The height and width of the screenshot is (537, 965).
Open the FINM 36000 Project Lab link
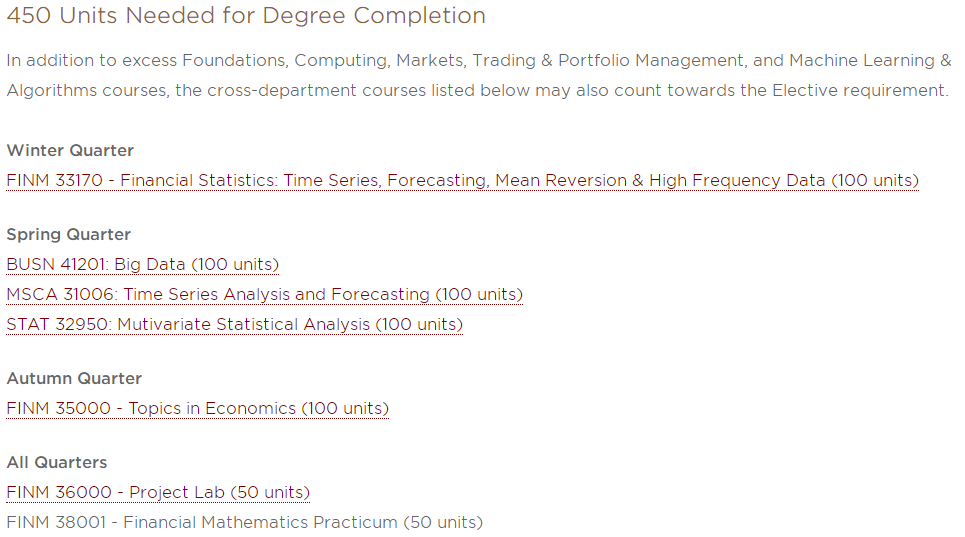click(x=158, y=493)
